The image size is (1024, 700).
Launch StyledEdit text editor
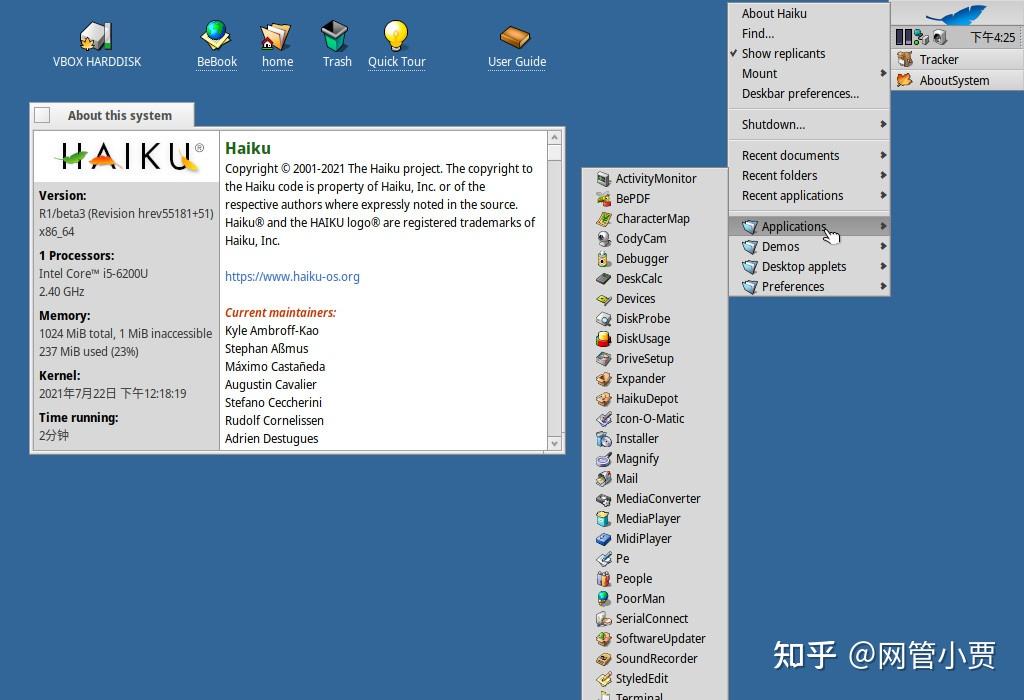pyautogui.click(x=655, y=679)
